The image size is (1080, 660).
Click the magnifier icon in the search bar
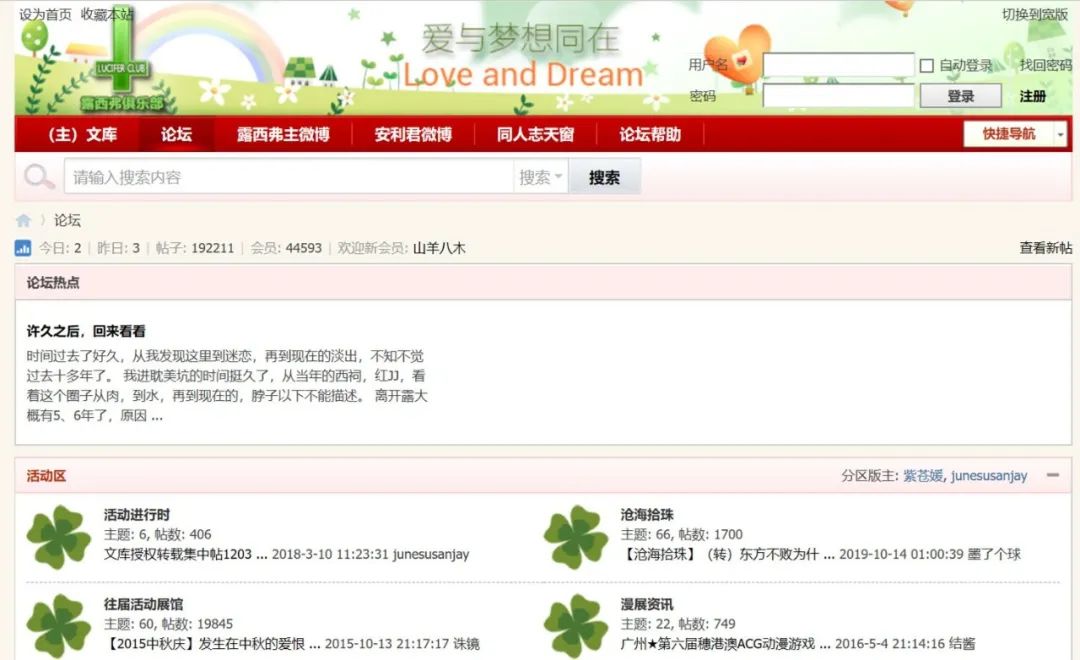(39, 176)
